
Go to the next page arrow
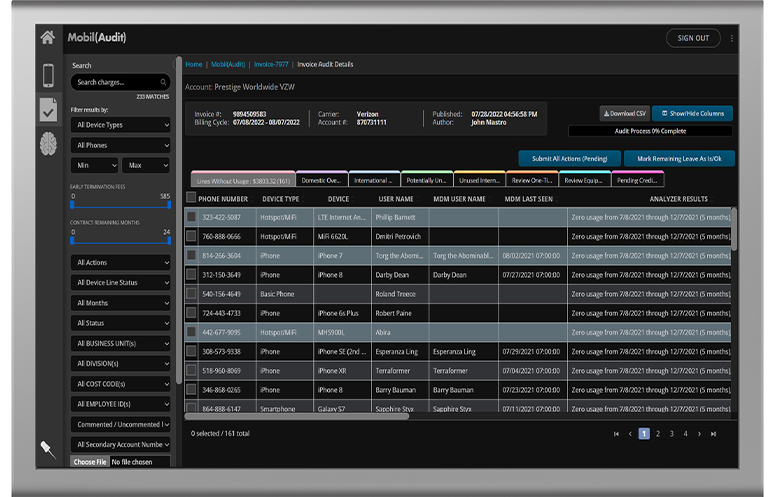coord(699,433)
